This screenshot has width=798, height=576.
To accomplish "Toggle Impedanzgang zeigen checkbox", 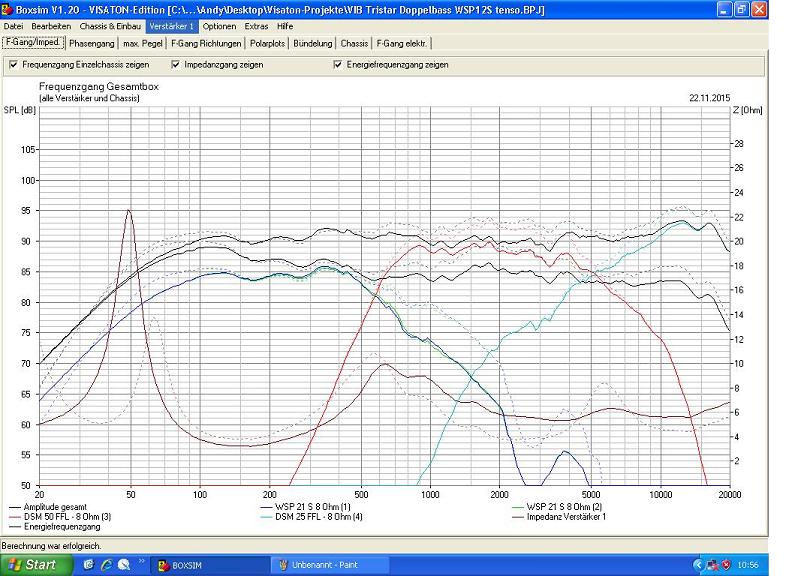I will click(176, 64).
